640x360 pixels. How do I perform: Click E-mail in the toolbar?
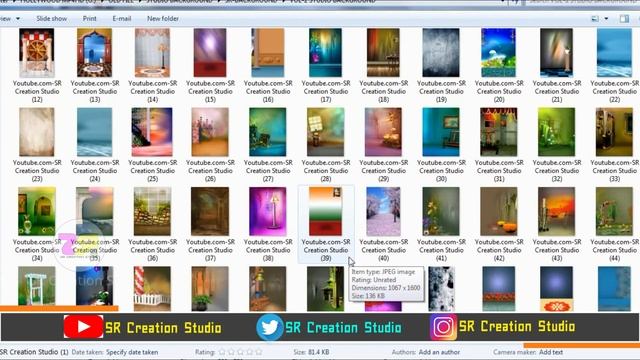pyautogui.click(x=122, y=18)
